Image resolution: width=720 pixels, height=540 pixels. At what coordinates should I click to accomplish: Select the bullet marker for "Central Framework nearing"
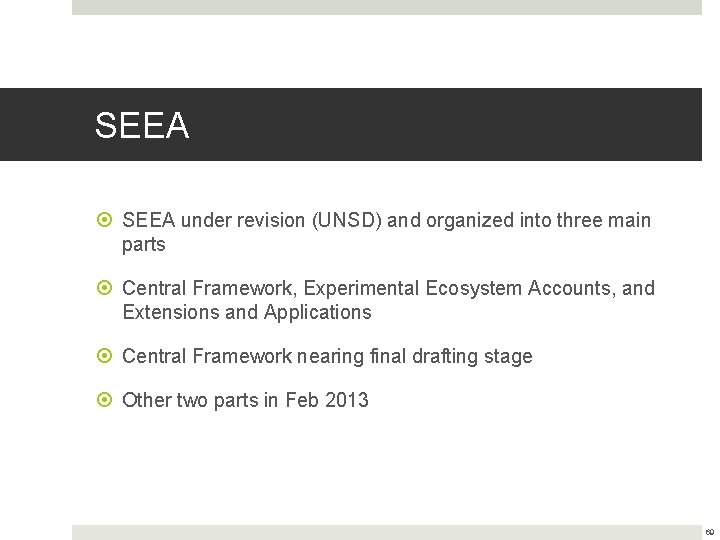105,357
